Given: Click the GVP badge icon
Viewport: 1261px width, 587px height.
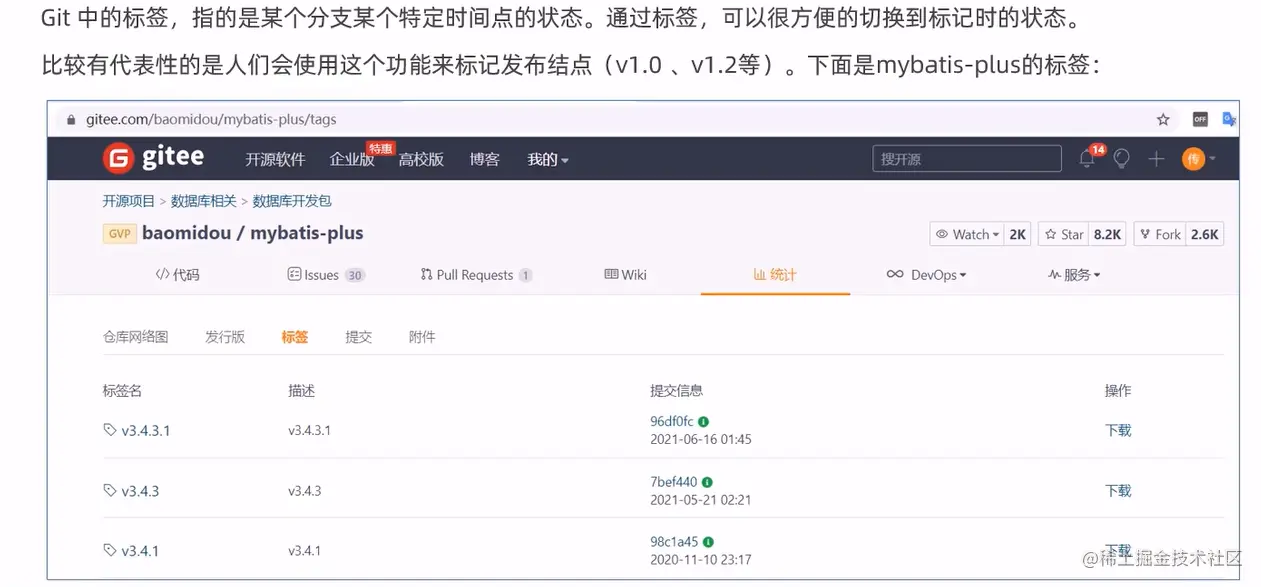Looking at the screenshot, I should coord(119,234).
